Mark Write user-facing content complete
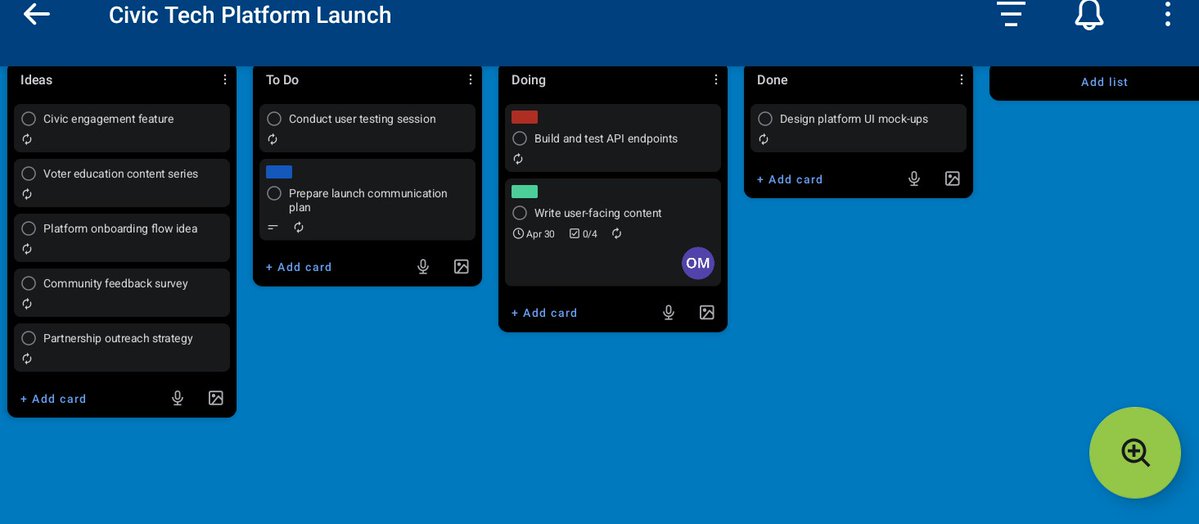 click(520, 213)
